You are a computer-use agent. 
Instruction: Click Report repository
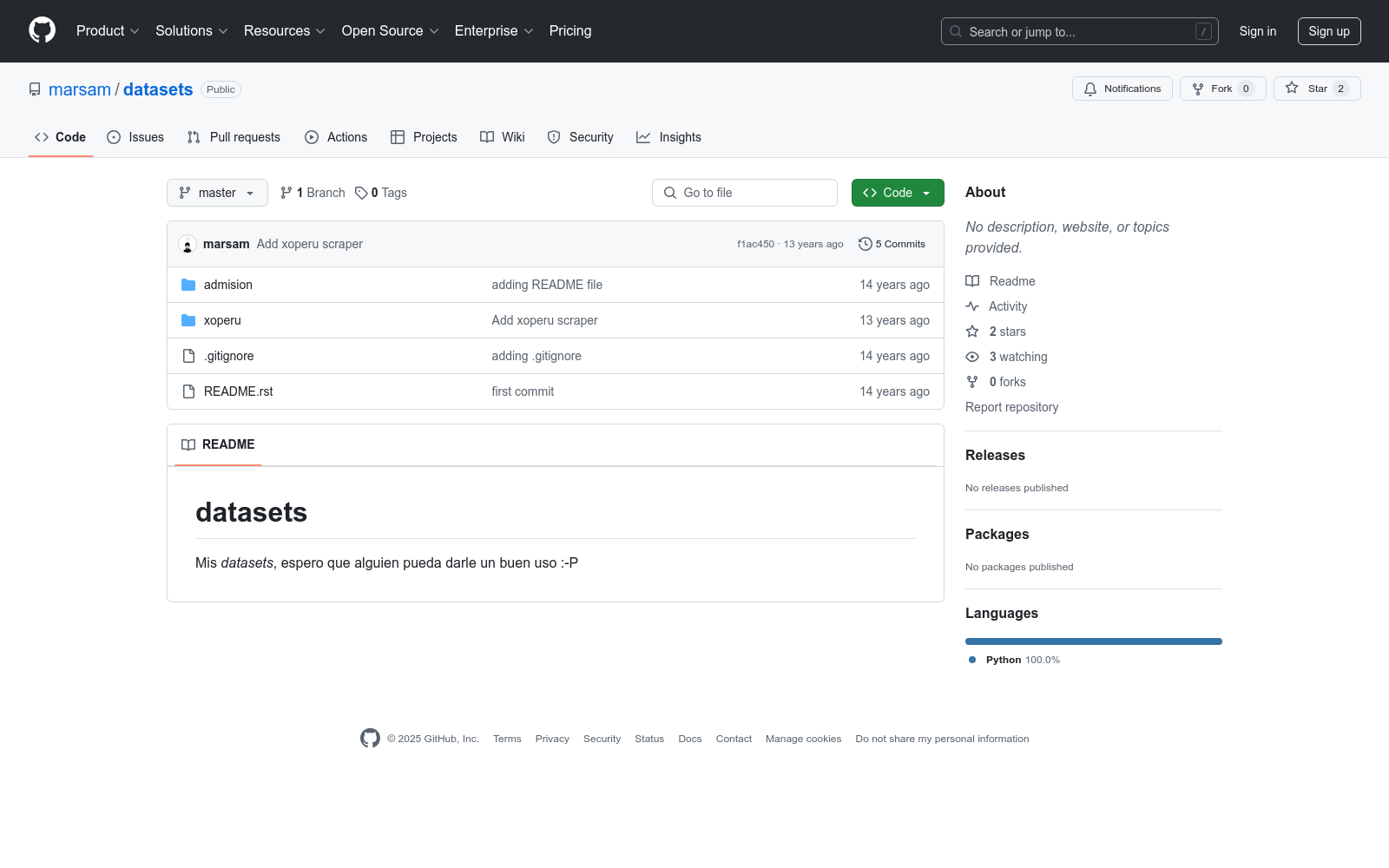coord(1012,407)
